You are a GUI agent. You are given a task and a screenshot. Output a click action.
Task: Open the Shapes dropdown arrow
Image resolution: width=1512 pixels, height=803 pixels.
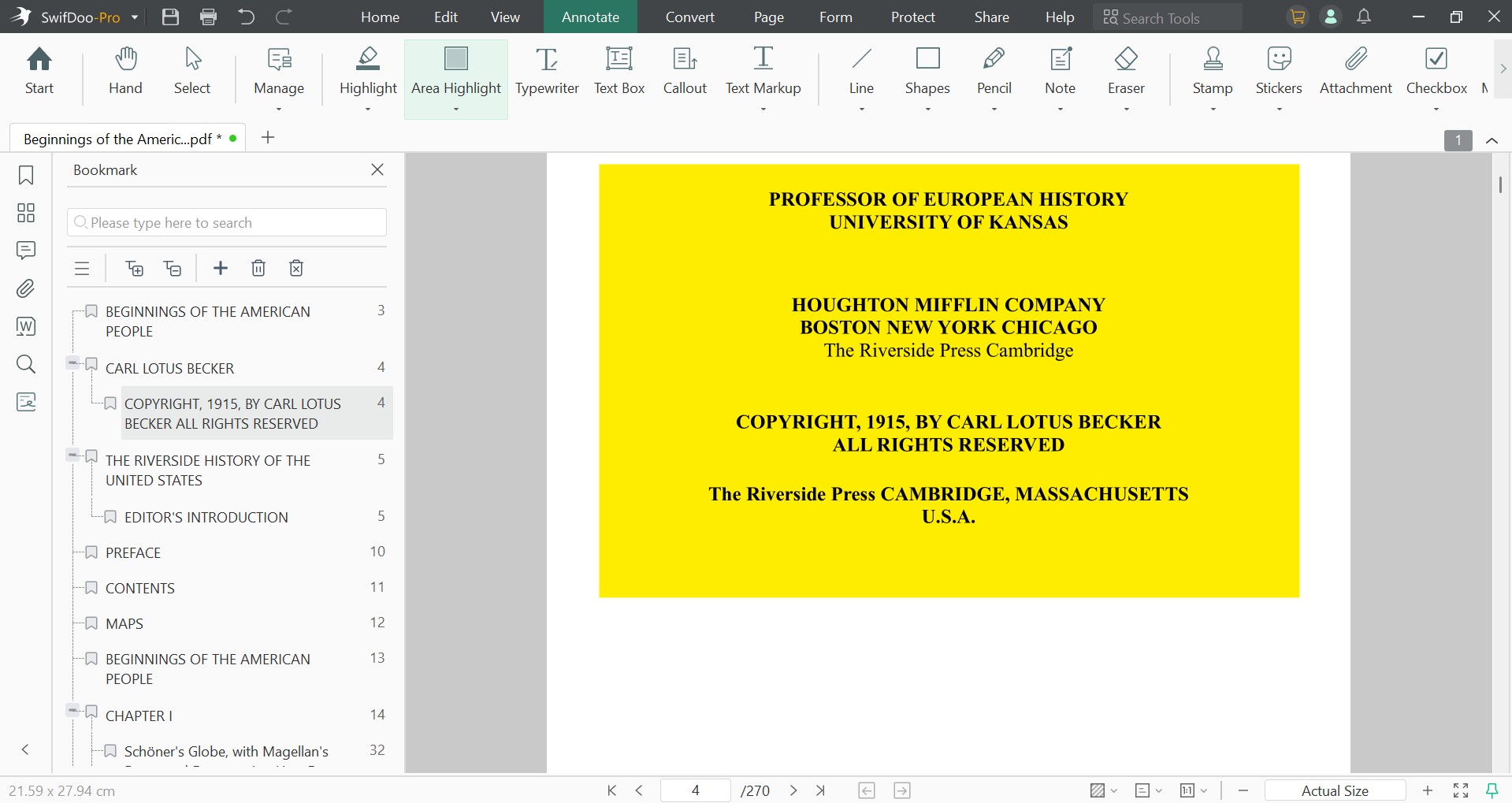(x=927, y=109)
